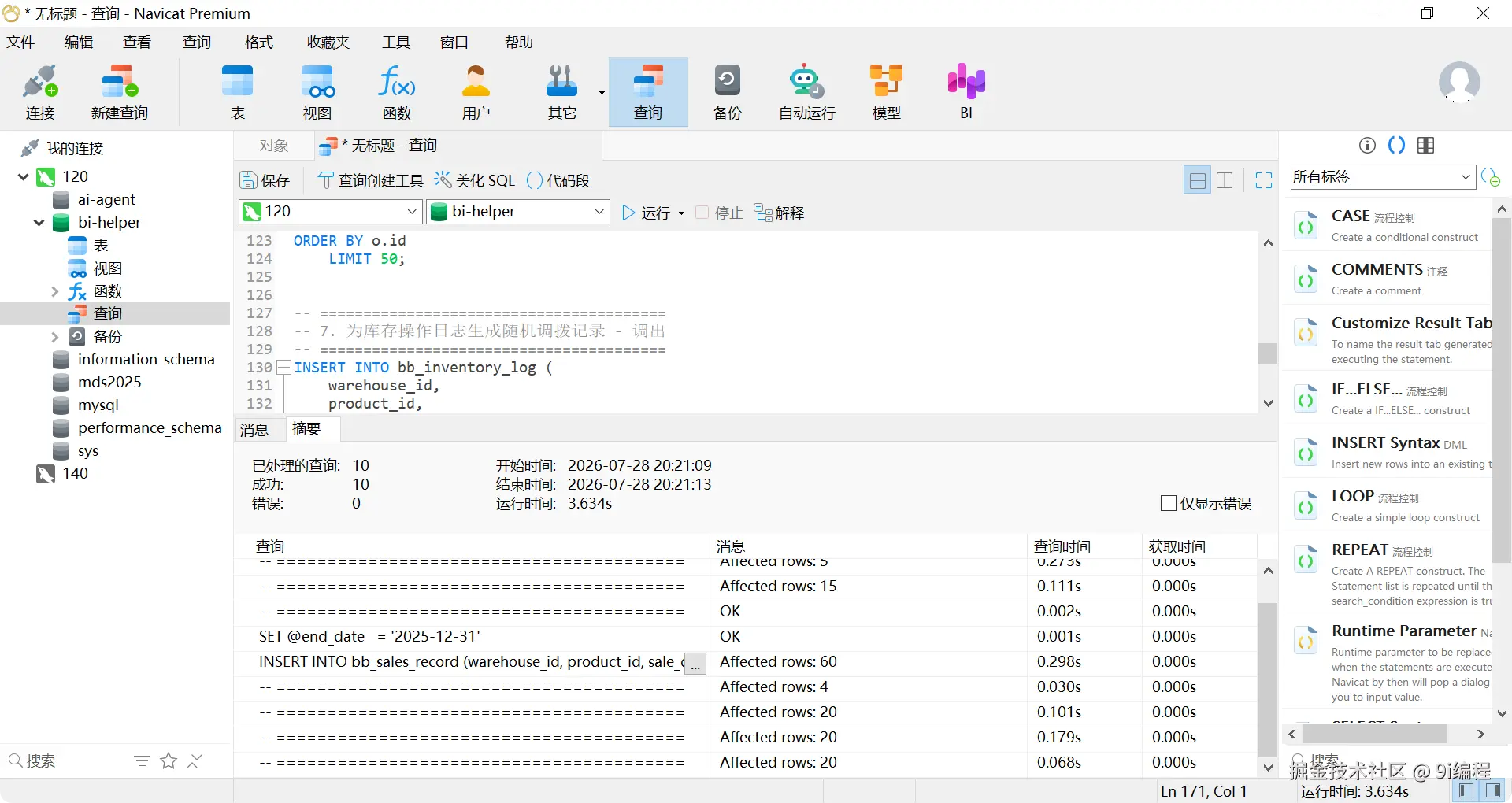Expand full INSERT INTO bb_sales_record query text
Image resolution: width=1512 pixels, height=803 pixels.
click(695, 663)
